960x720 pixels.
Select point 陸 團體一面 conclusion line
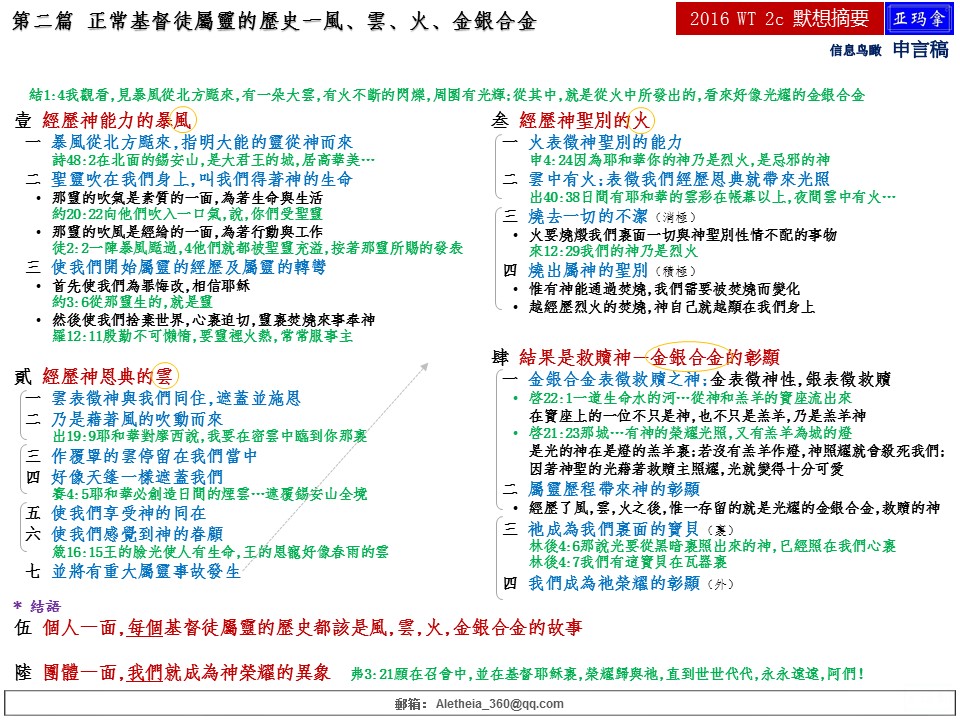[x=172, y=673]
